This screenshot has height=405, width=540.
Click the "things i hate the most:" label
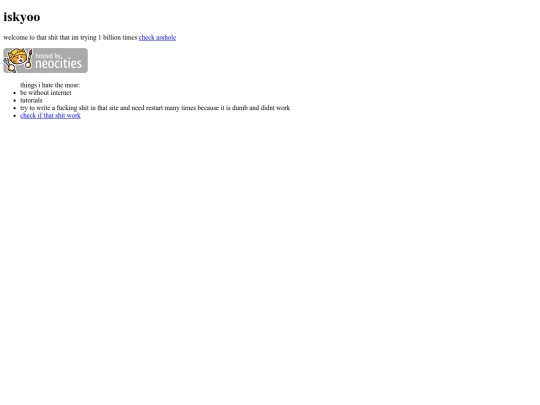point(50,85)
